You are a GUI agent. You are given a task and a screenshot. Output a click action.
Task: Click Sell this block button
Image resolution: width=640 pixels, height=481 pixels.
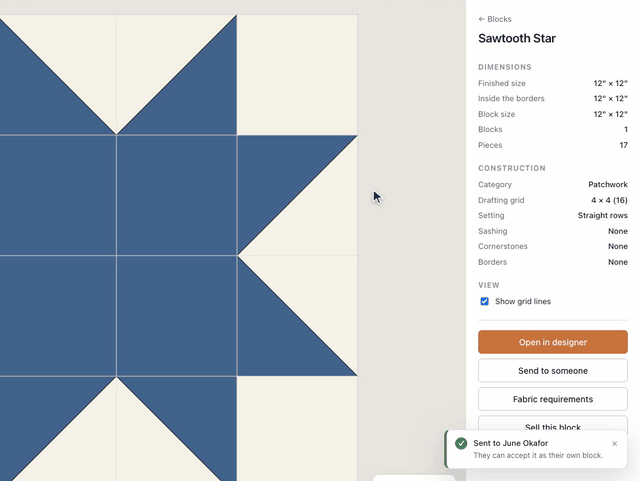pyautogui.click(x=553, y=425)
